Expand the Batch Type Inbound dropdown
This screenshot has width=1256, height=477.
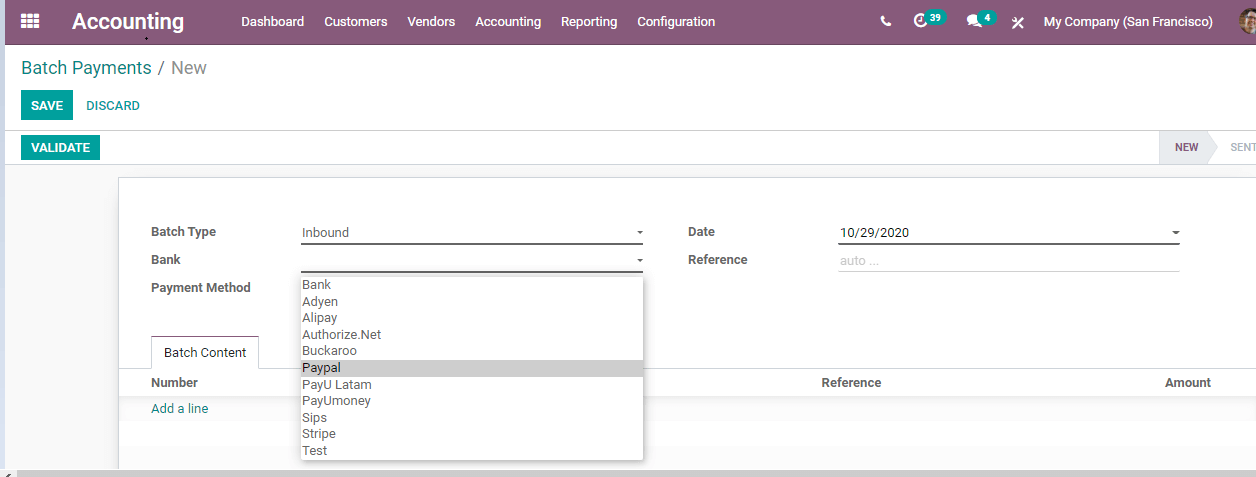pos(471,233)
